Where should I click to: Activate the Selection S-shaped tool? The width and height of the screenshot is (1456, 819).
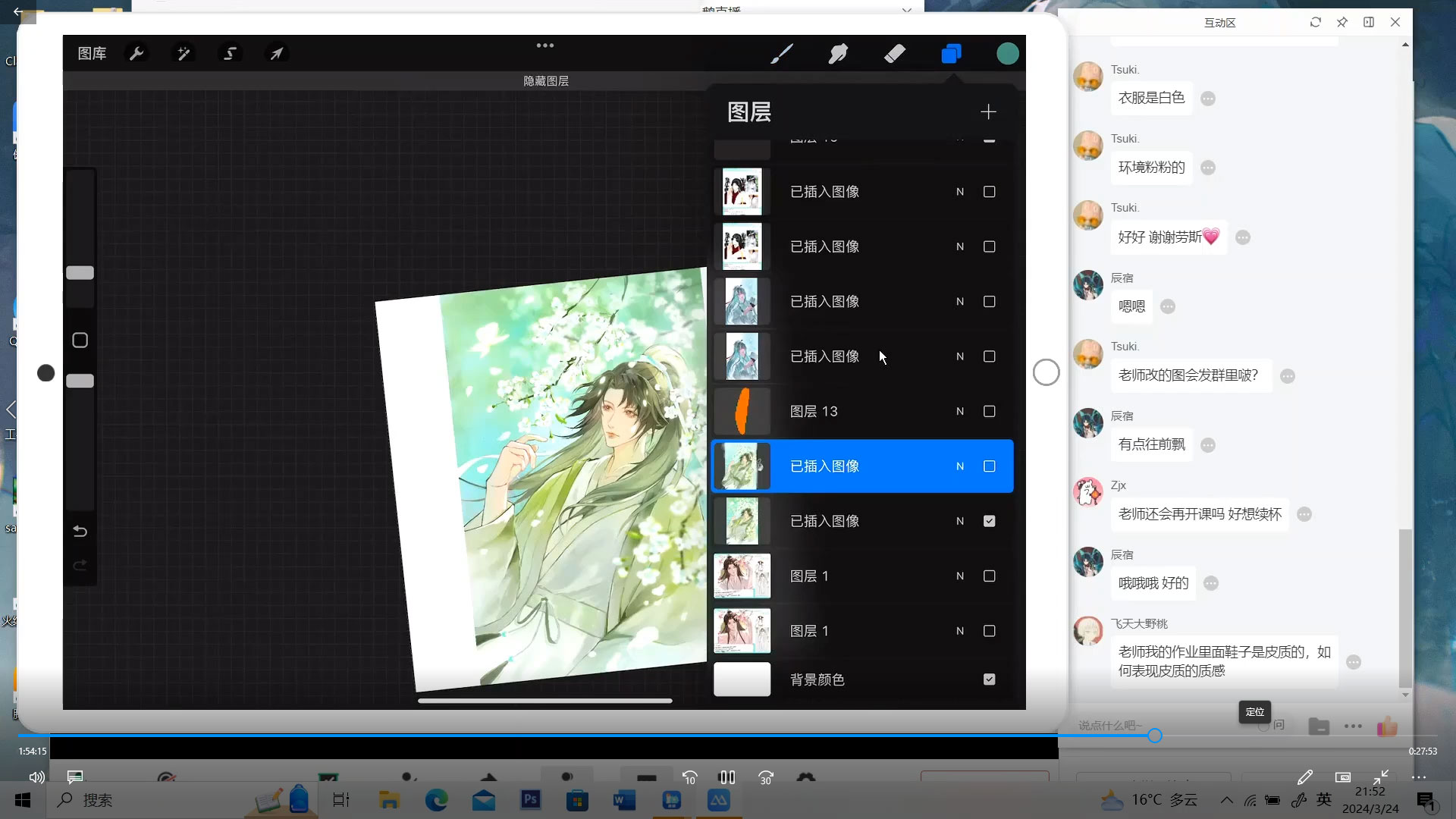(x=230, y=54)
